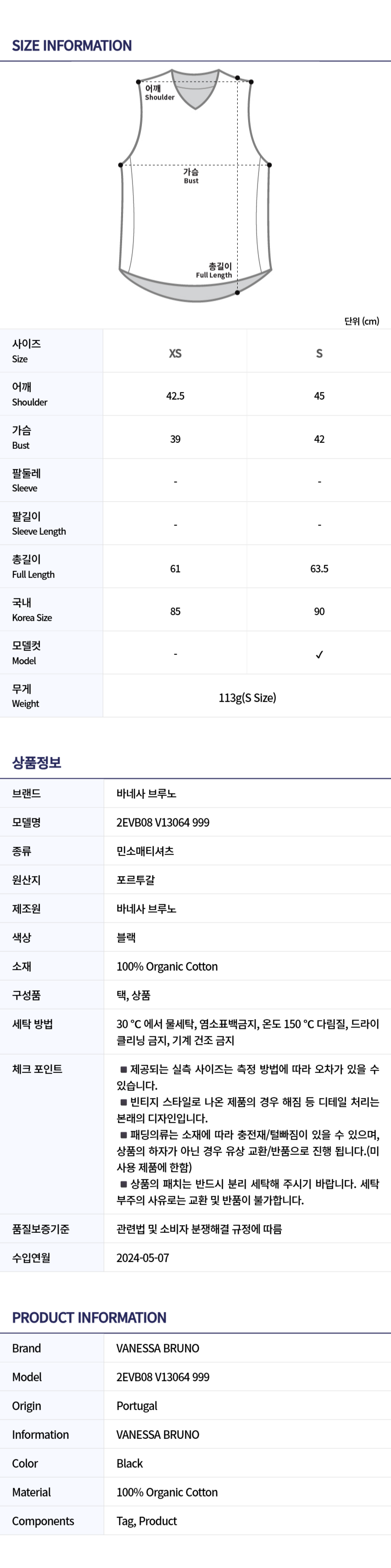Select the XS size column header
Screen dimensions: 391x1568
(175, 353)
